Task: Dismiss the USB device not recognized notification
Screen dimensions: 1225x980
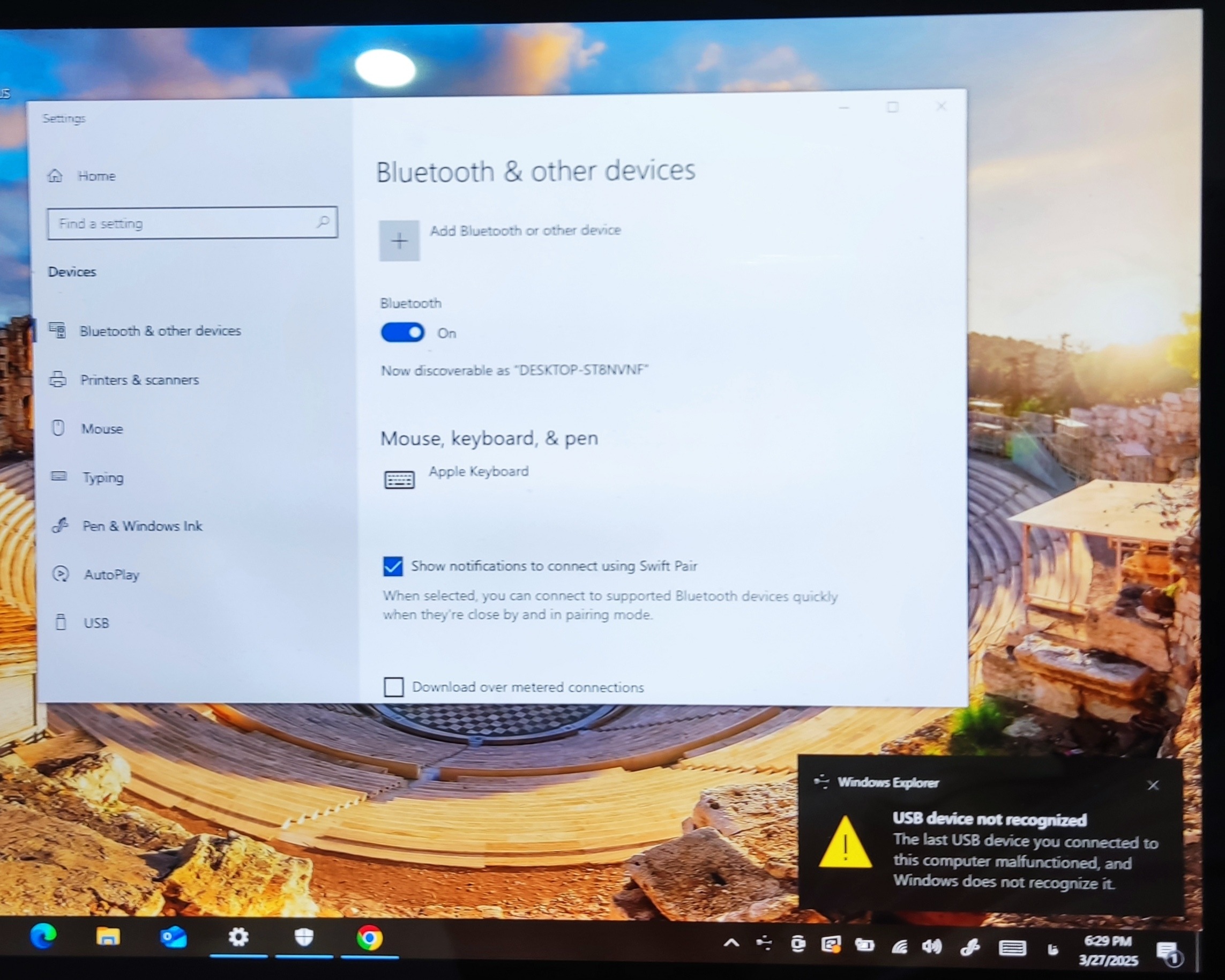Action: 1153,785
